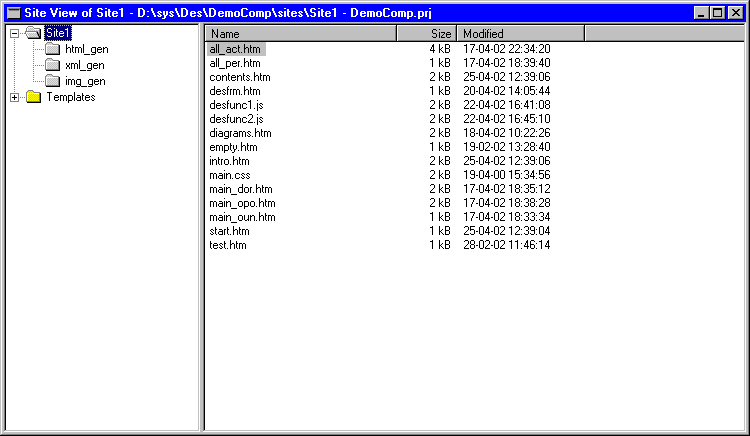This screenshot has width=750, height=436.
Task: Sort files by Modified column header
Action: point(520,33)
